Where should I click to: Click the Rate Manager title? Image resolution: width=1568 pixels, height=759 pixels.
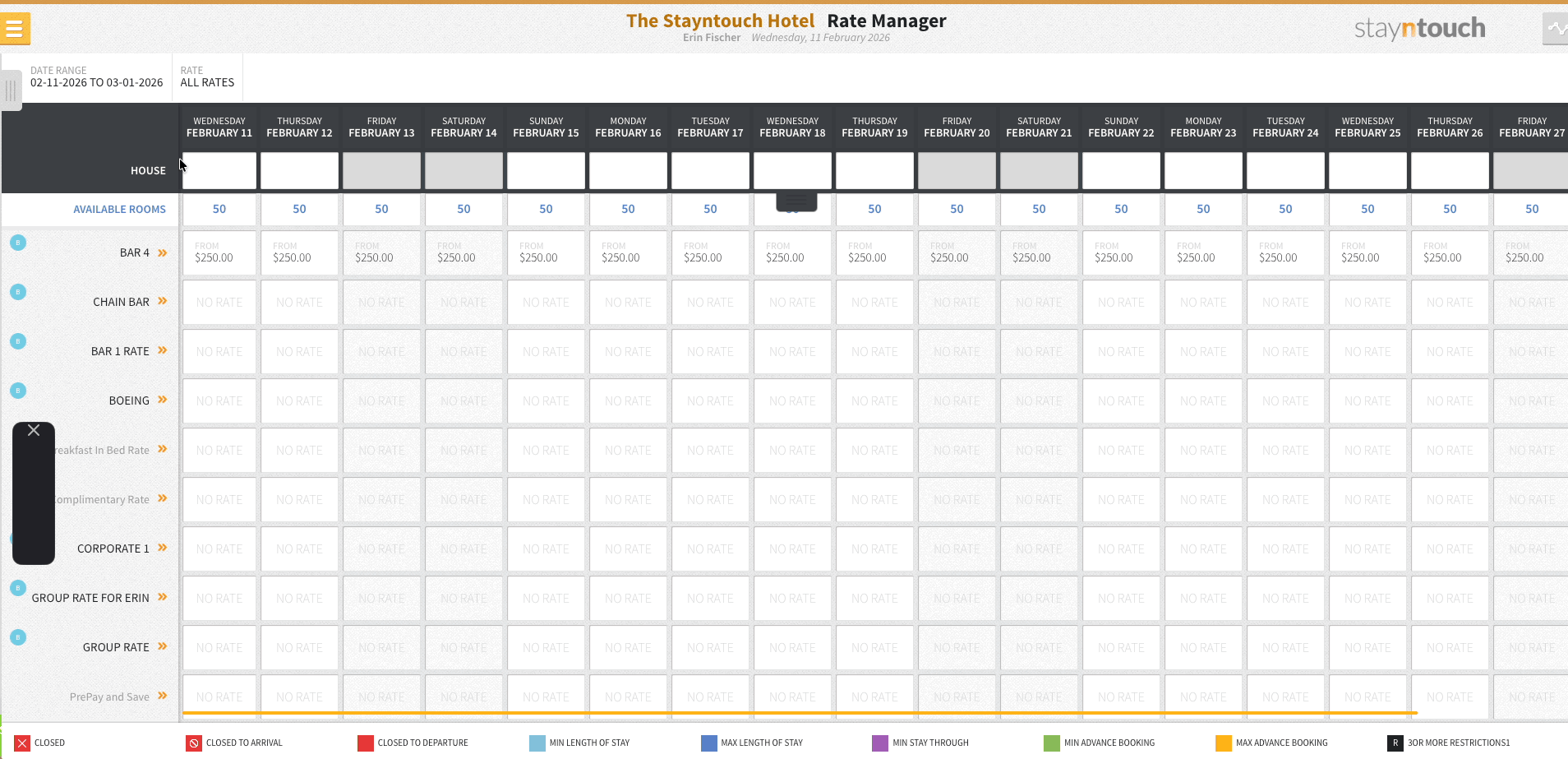click(x=887, y=21)
